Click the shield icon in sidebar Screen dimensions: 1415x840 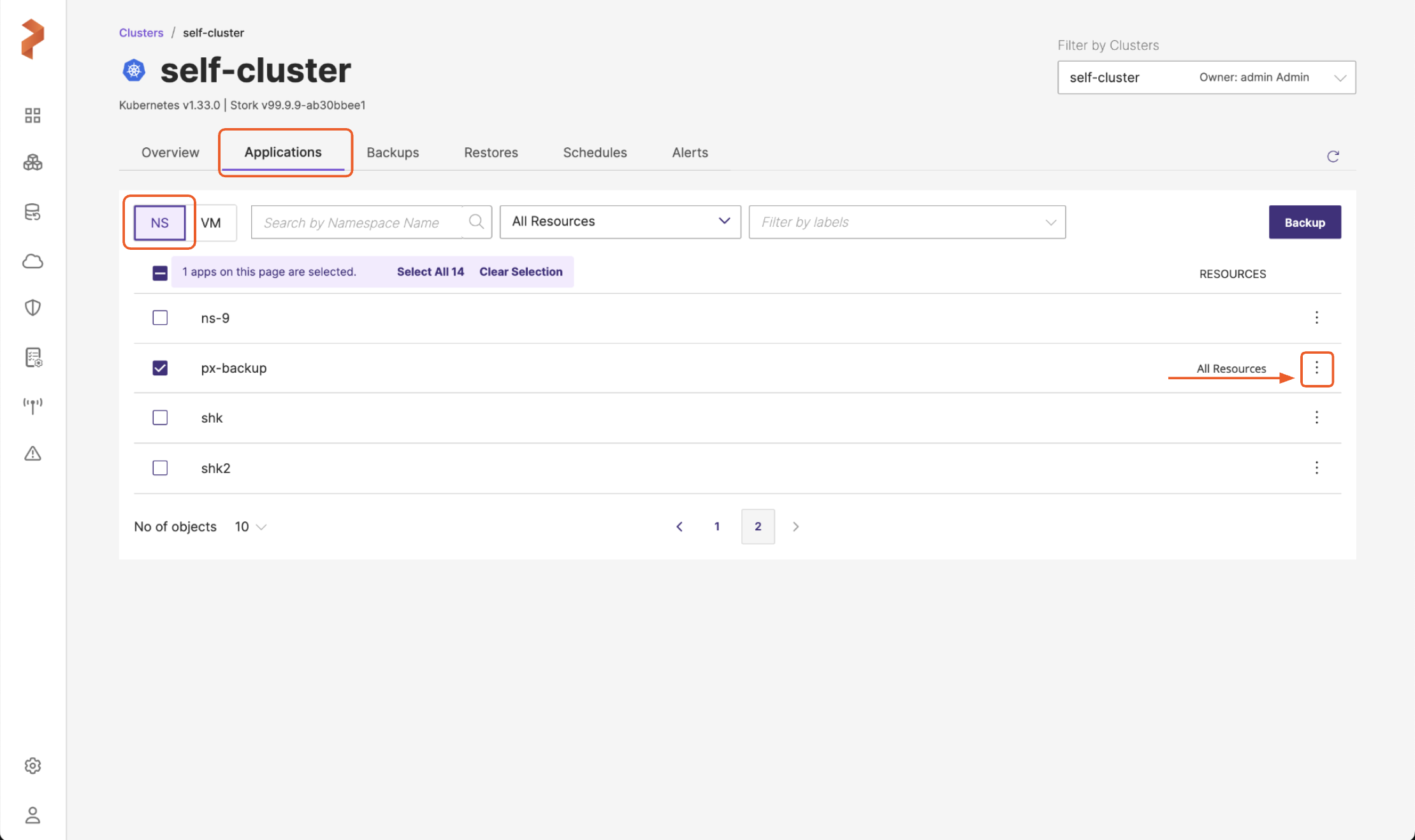[x=33, y=308]
